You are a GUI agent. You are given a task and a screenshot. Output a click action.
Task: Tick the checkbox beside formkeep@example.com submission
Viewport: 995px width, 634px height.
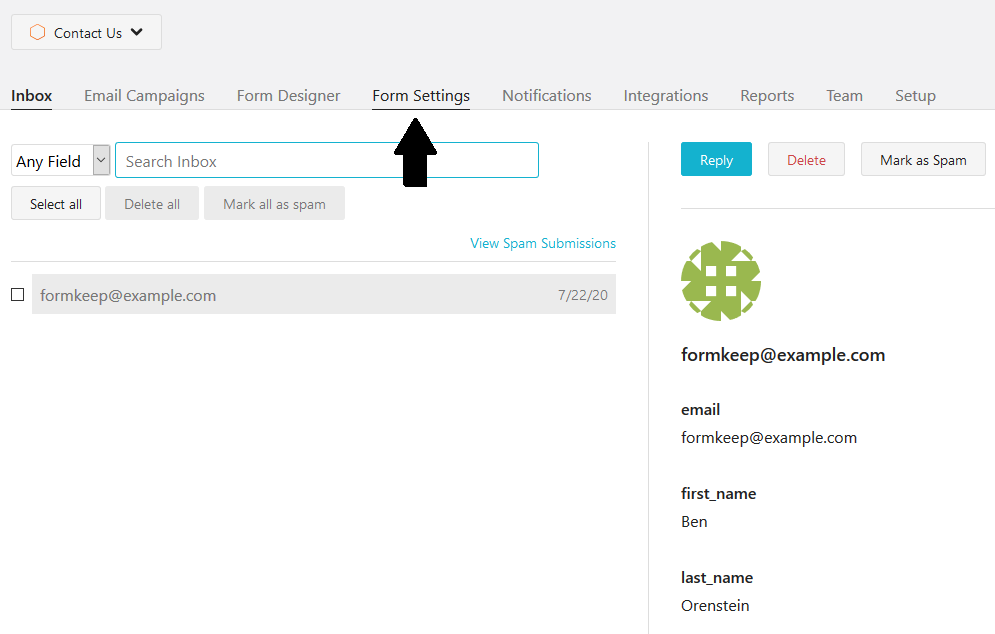coord(18,294)
